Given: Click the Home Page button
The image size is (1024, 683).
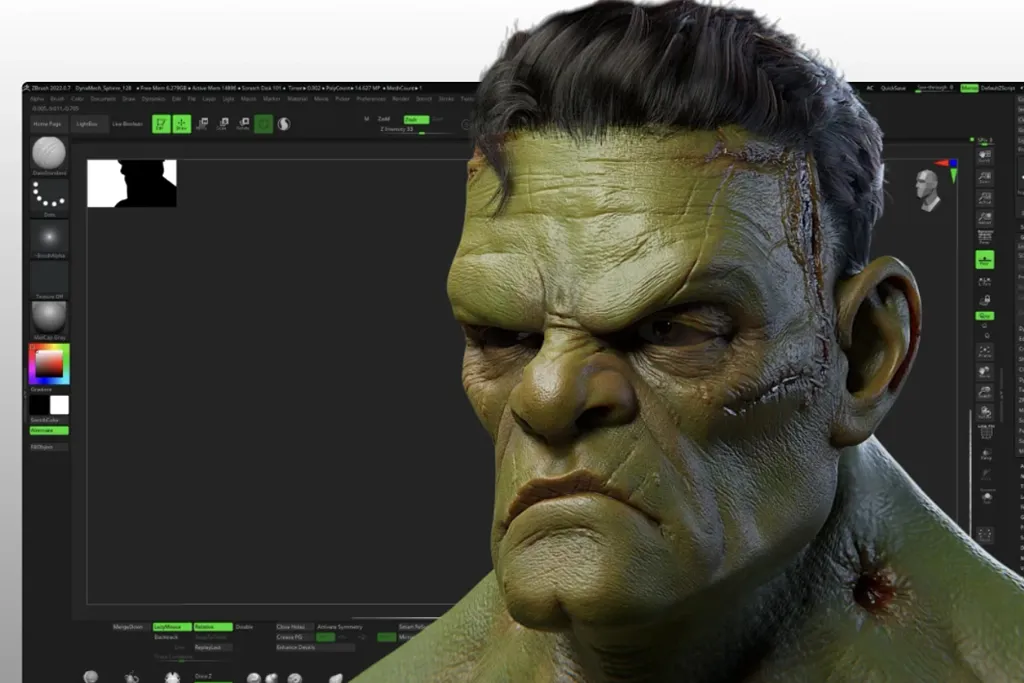Looking at the screenshot, I should point(47,124).
